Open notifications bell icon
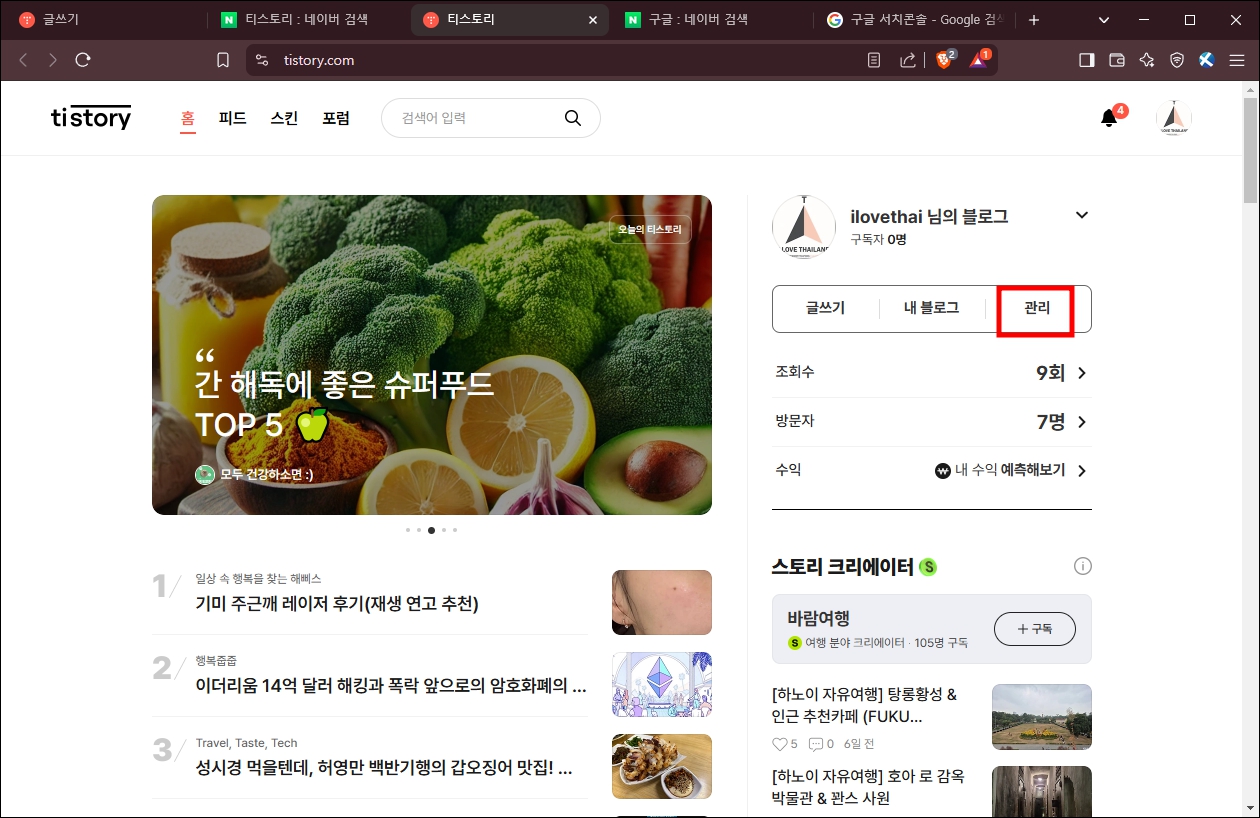The image size is (1260, 818). click(1109, 118)
